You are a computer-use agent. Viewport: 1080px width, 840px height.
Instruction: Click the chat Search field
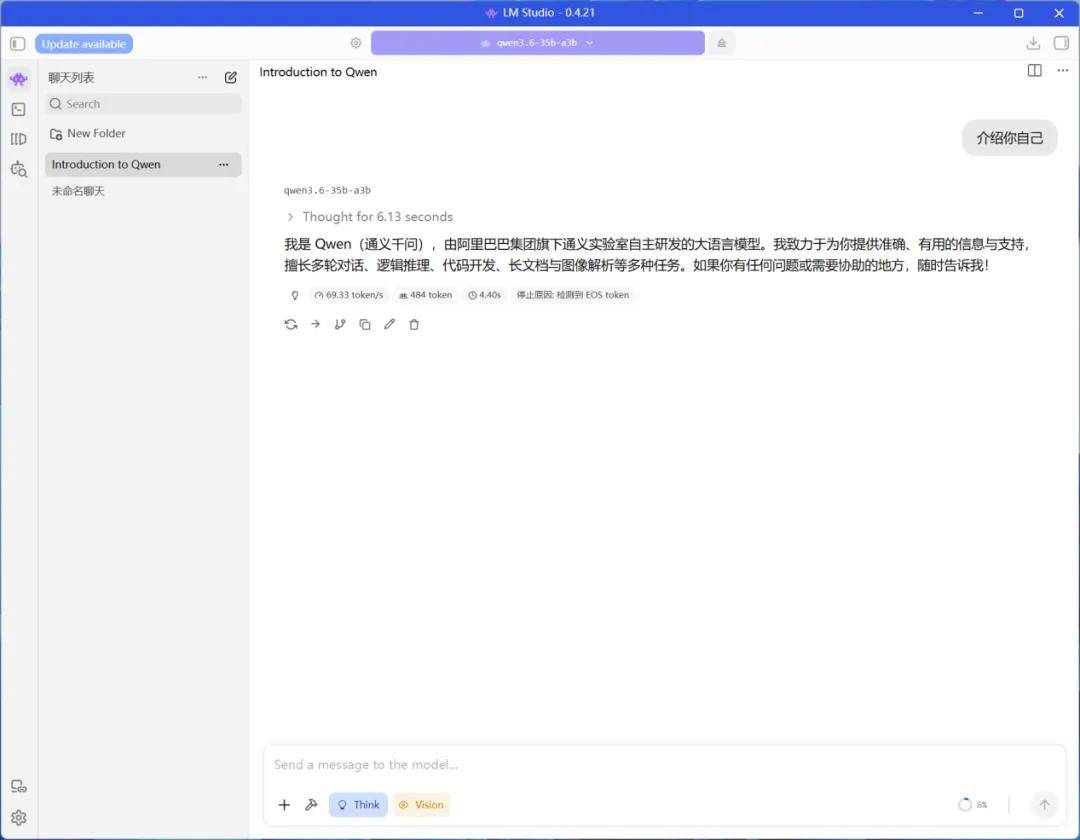(143, 104)
